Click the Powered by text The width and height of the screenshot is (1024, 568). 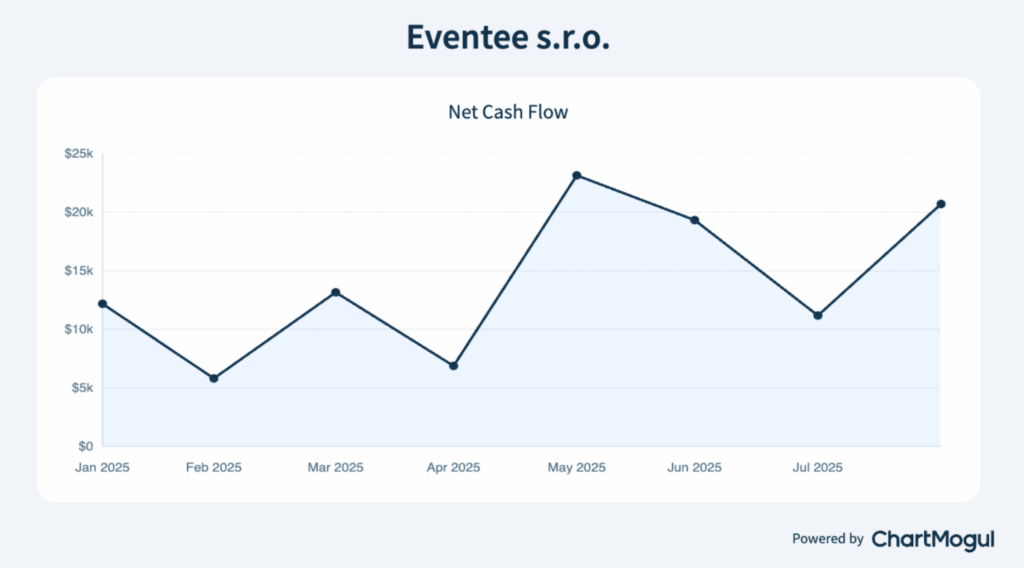(x=827, y=539)
